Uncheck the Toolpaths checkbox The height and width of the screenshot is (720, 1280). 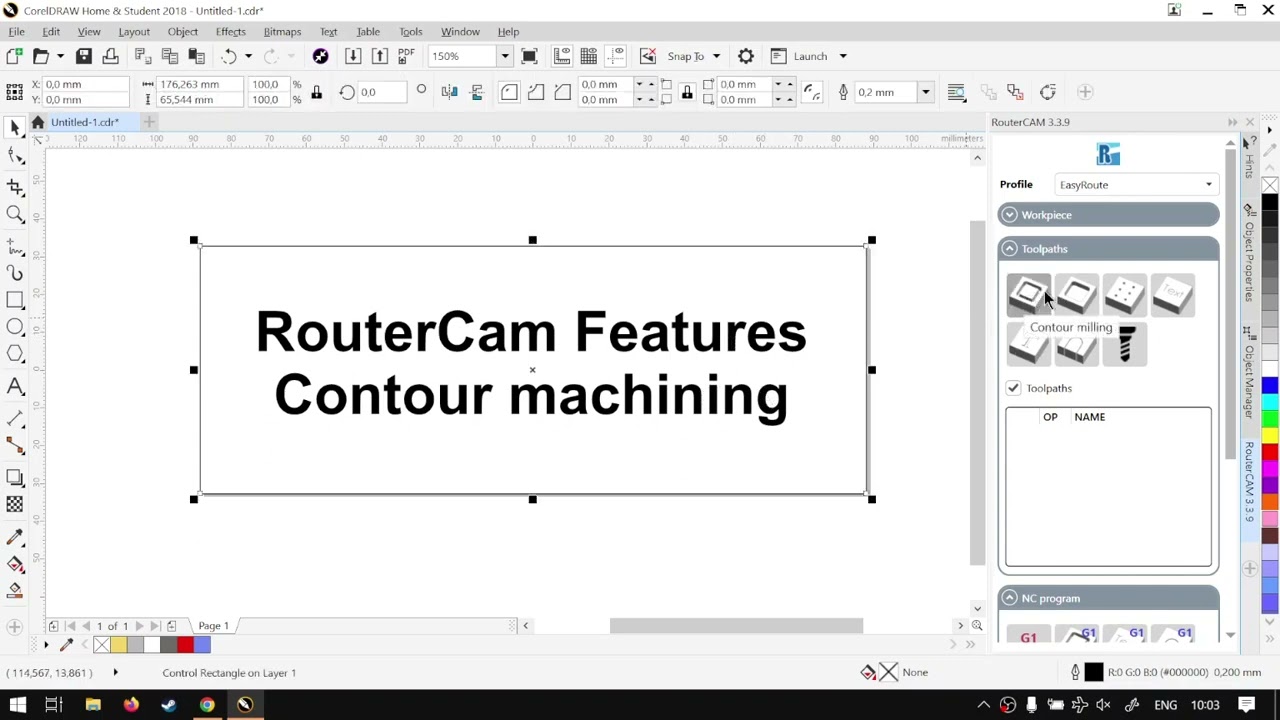(1013, 388)
